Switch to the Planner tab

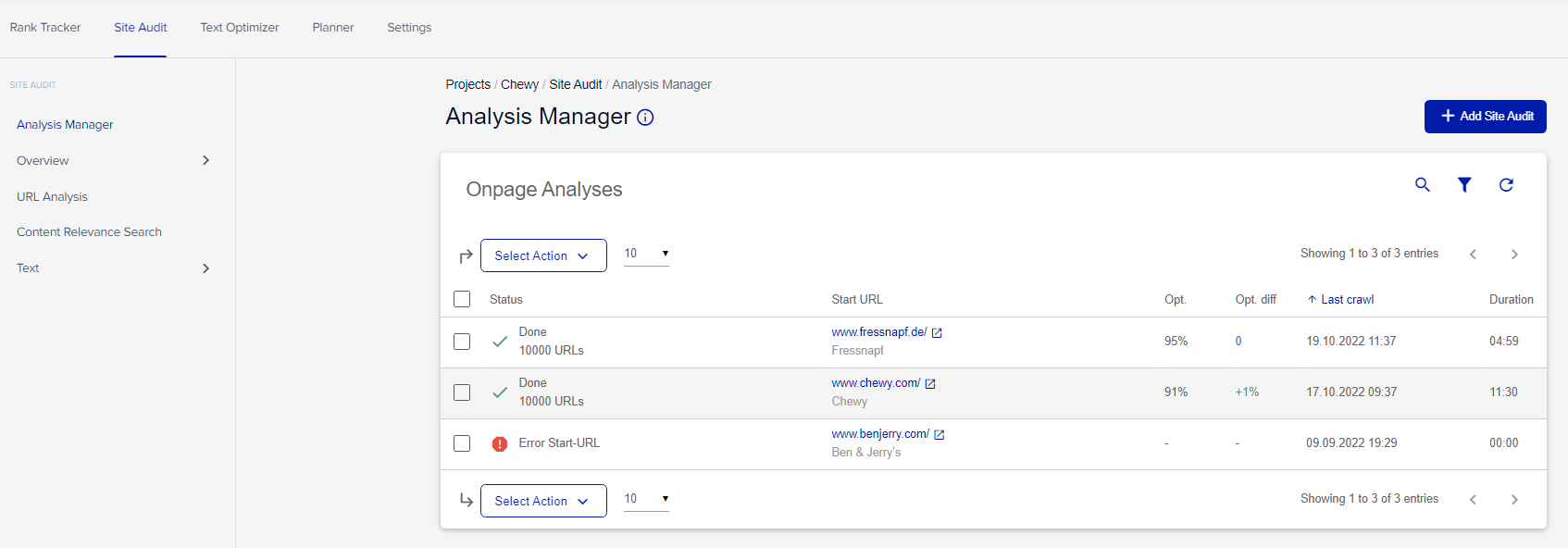pyautogui.click(x=333, y=28)
